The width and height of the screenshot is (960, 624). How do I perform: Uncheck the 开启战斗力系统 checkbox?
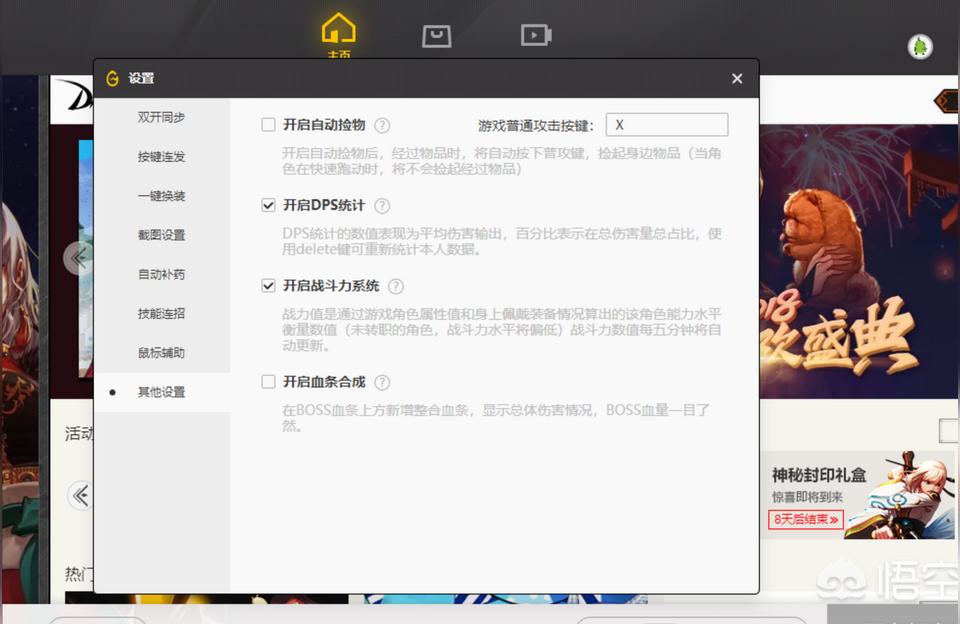[x=268, y=286]
